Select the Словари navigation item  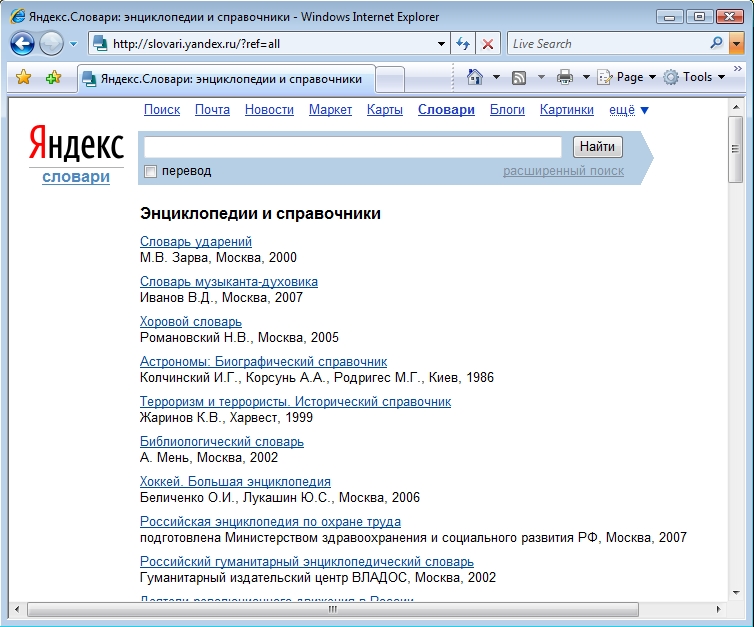(x=446, y=110)
